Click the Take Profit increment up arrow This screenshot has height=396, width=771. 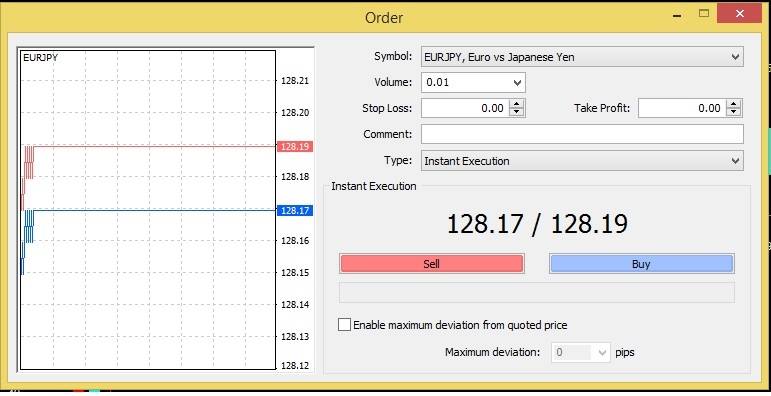pyautogui.click(x=734, y=104)
